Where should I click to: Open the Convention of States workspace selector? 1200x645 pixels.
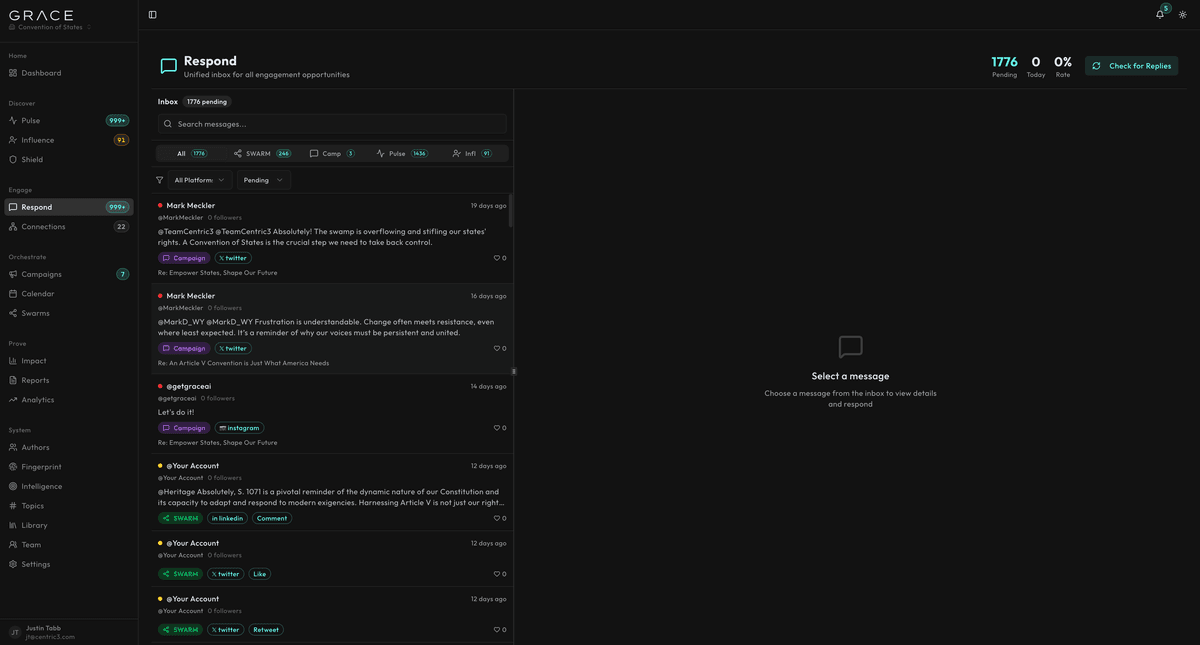pos(50,28)
